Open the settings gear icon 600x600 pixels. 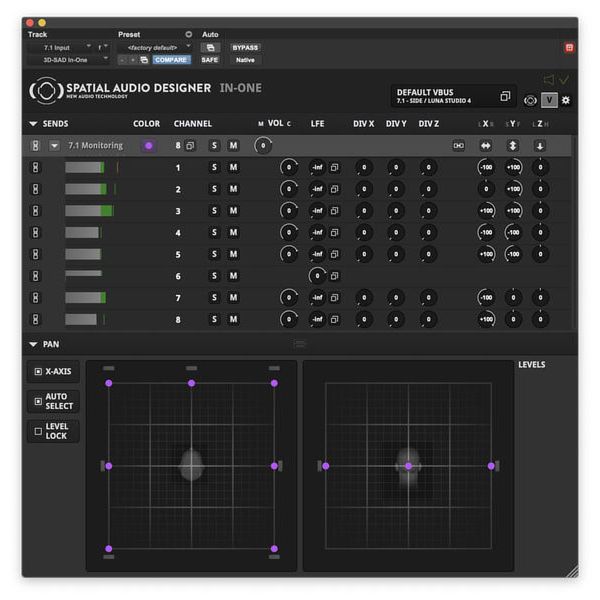pyautogui.click(x=566, y=100)
